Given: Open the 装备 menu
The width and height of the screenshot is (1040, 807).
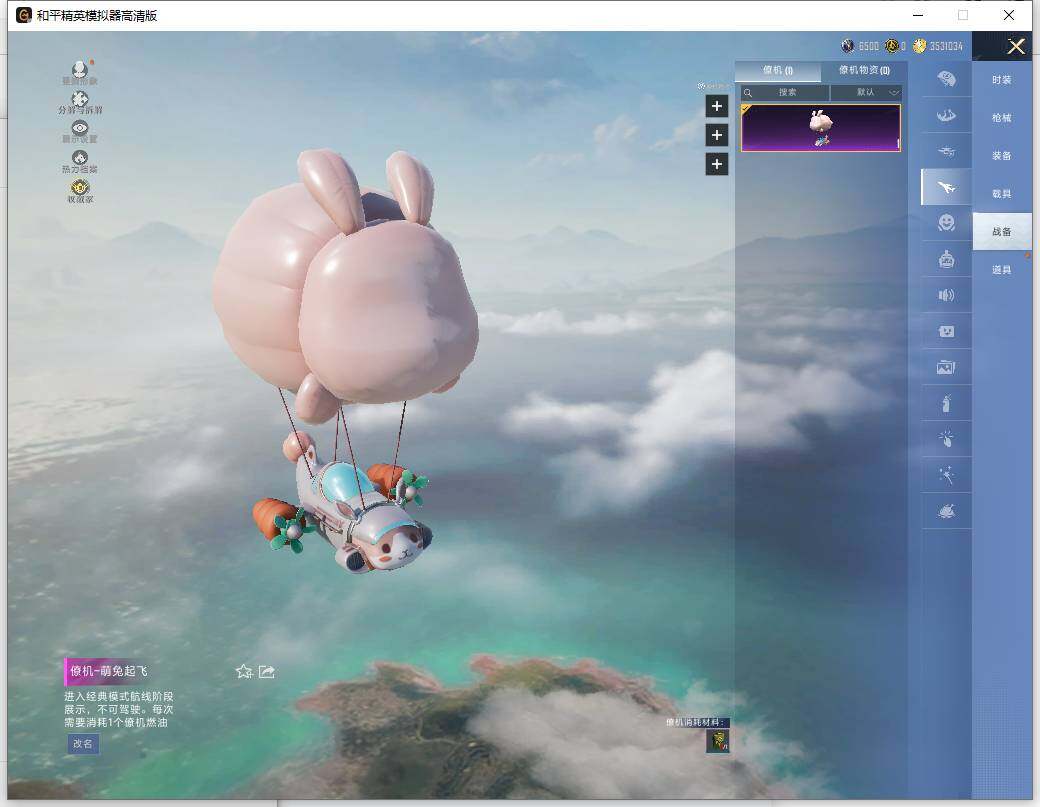Looking at the screenshot, I should coord(1002,155).
